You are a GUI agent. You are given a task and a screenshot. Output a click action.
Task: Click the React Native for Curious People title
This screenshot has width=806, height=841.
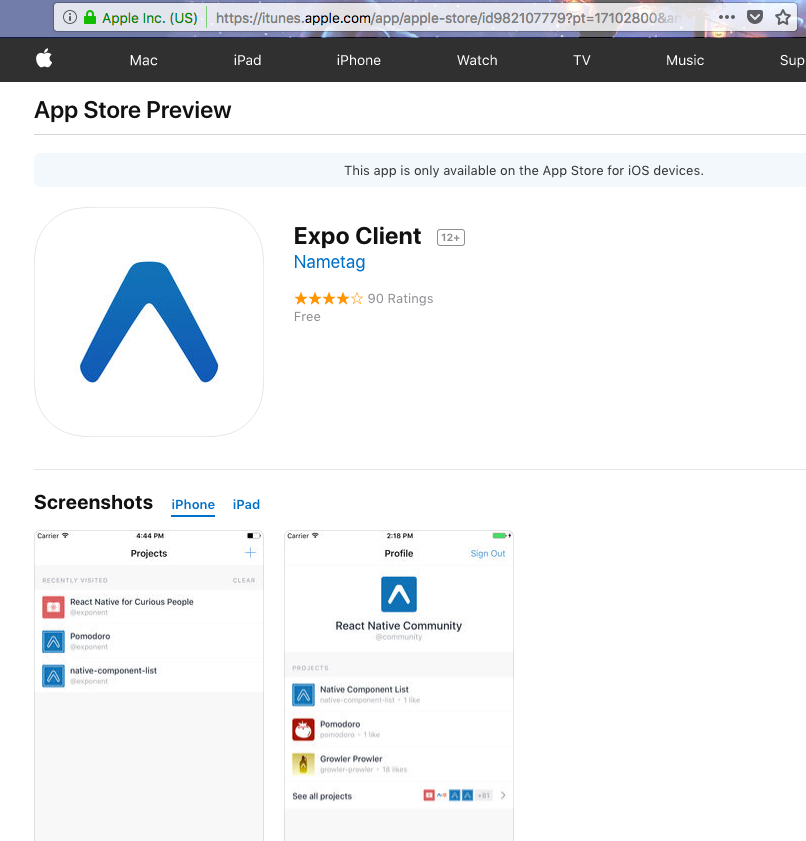(x=131, y=602)
